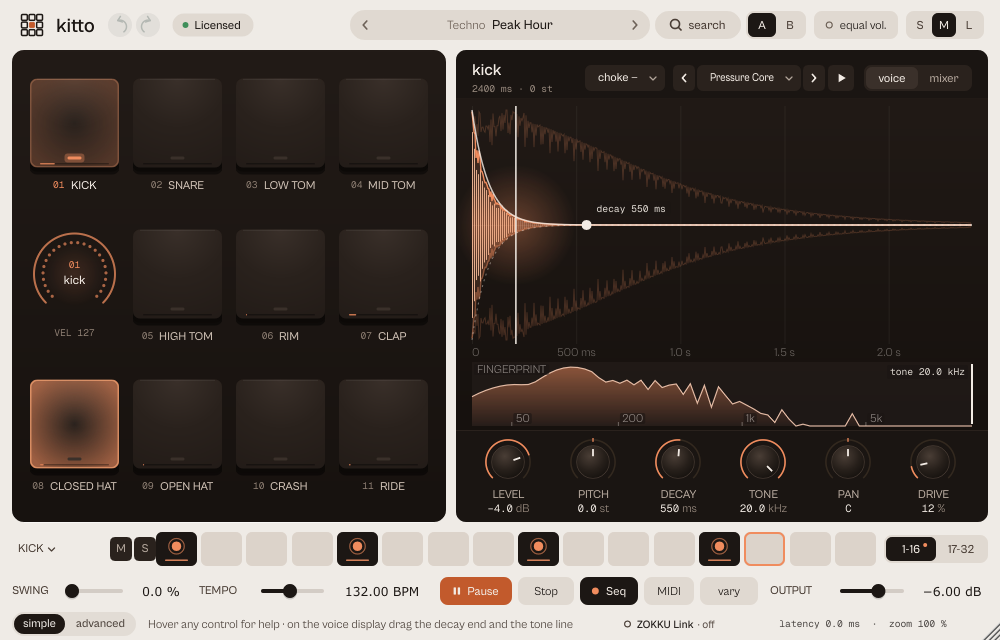
Task: Open the Techno Peak Hour preset list
Action: 499,25
